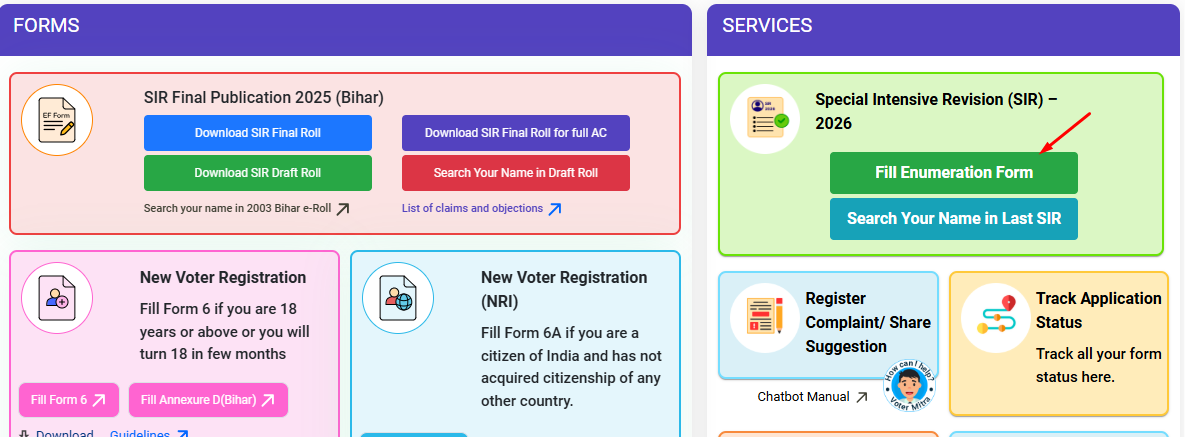Click the SIR 2026 checklist icon

click(765, 118)
